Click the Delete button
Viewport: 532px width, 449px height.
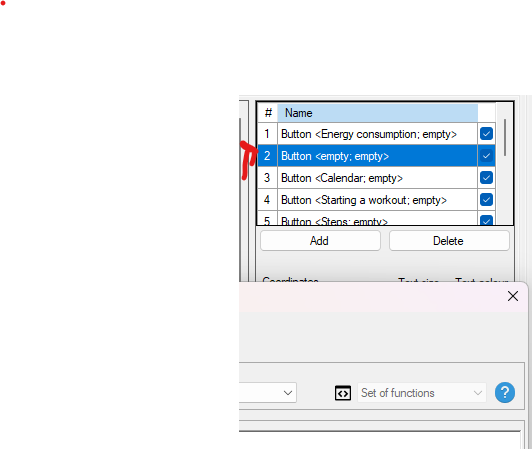449,241
